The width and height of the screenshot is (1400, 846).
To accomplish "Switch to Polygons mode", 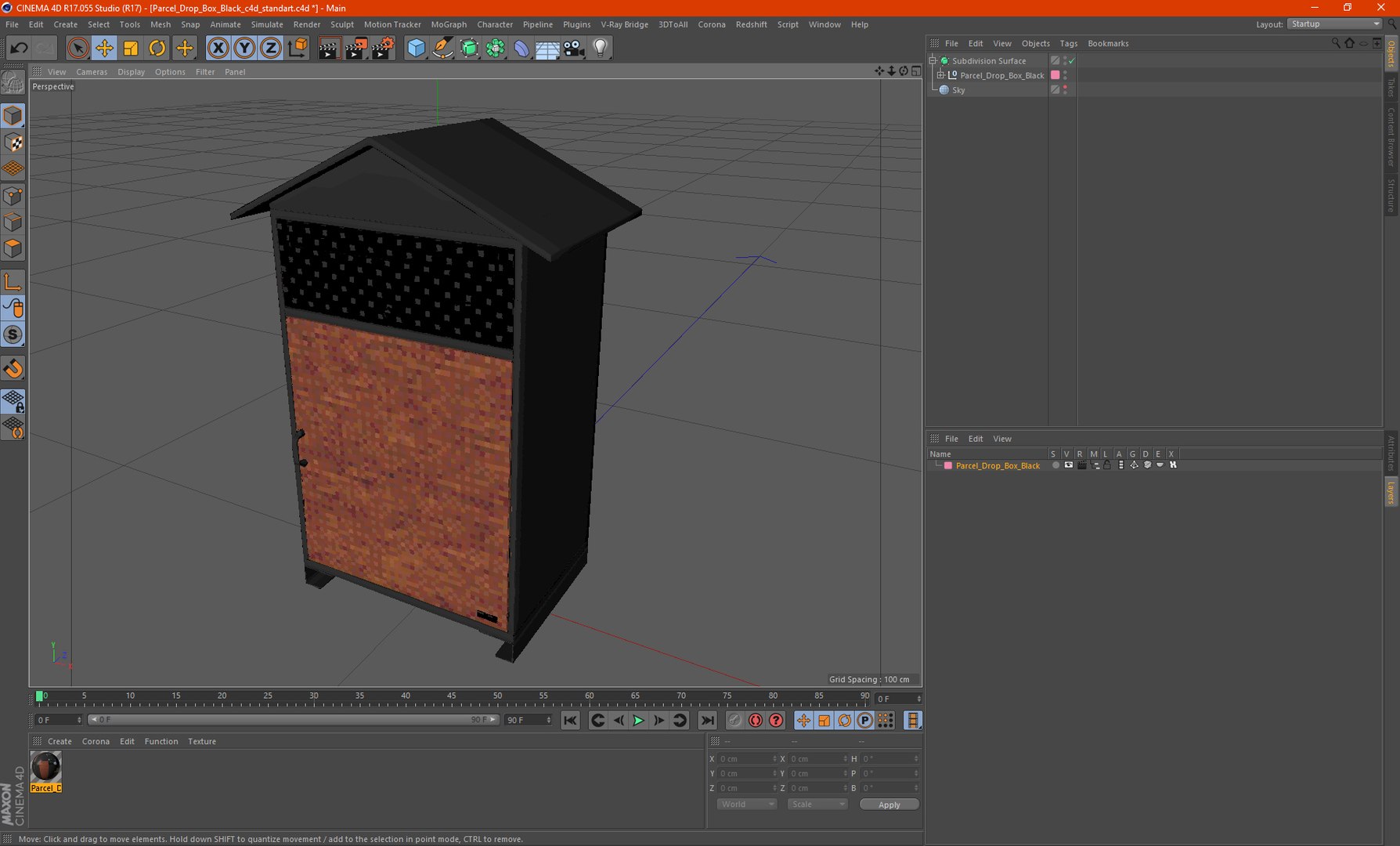I will [13, 249].
